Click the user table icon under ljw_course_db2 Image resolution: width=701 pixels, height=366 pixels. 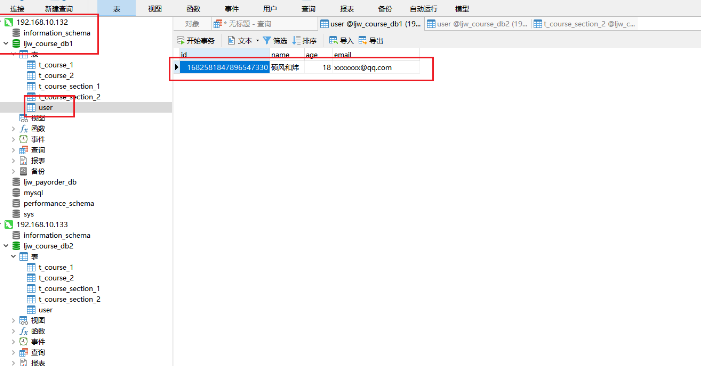point(31,310)
